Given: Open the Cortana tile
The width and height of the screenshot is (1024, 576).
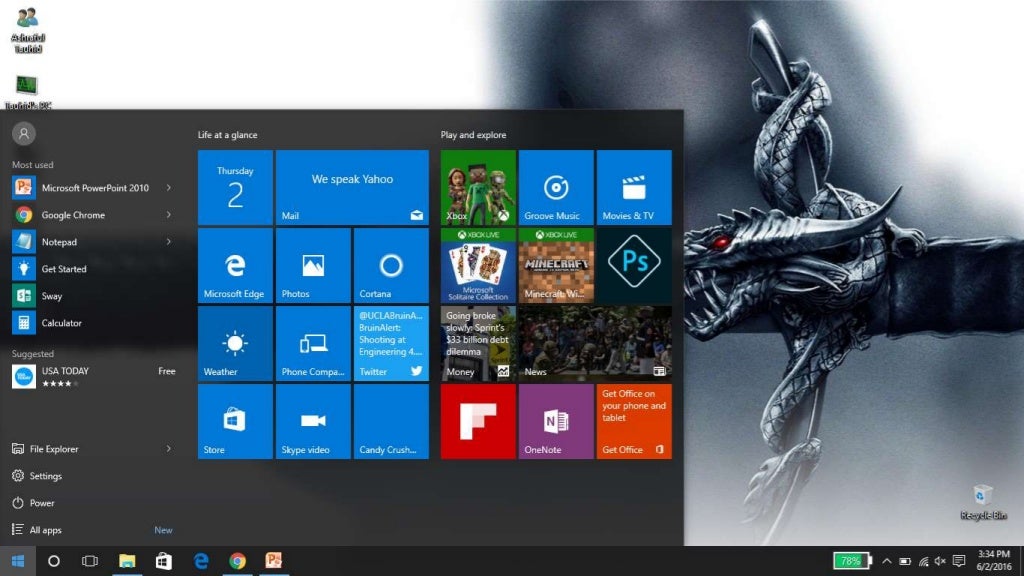Looking at the screenshot, I should pyautogui.click(x=391, y=265).
